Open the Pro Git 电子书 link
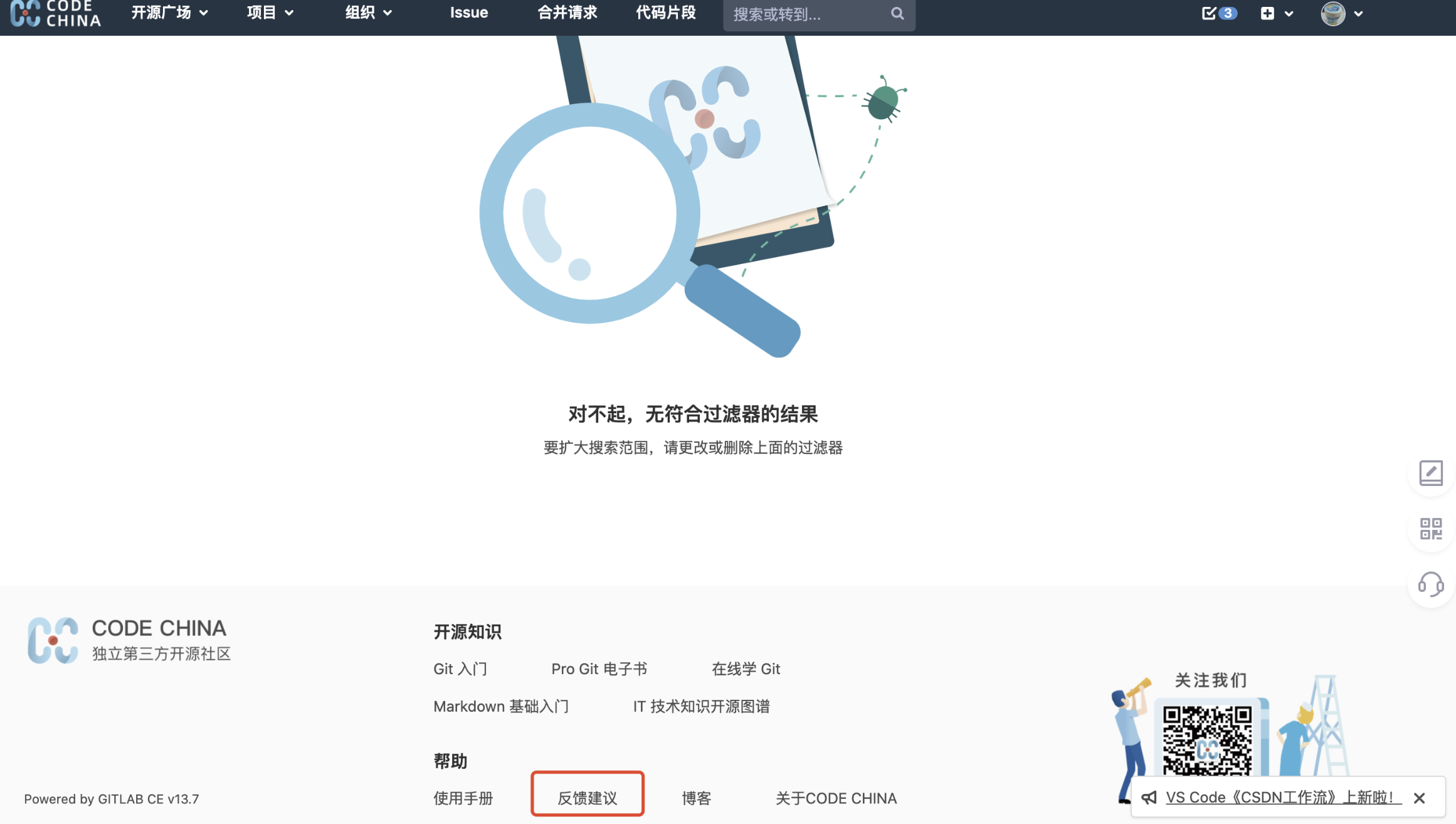The height and width of the screenshot is (824, 1456). click(x=599, y=669)
